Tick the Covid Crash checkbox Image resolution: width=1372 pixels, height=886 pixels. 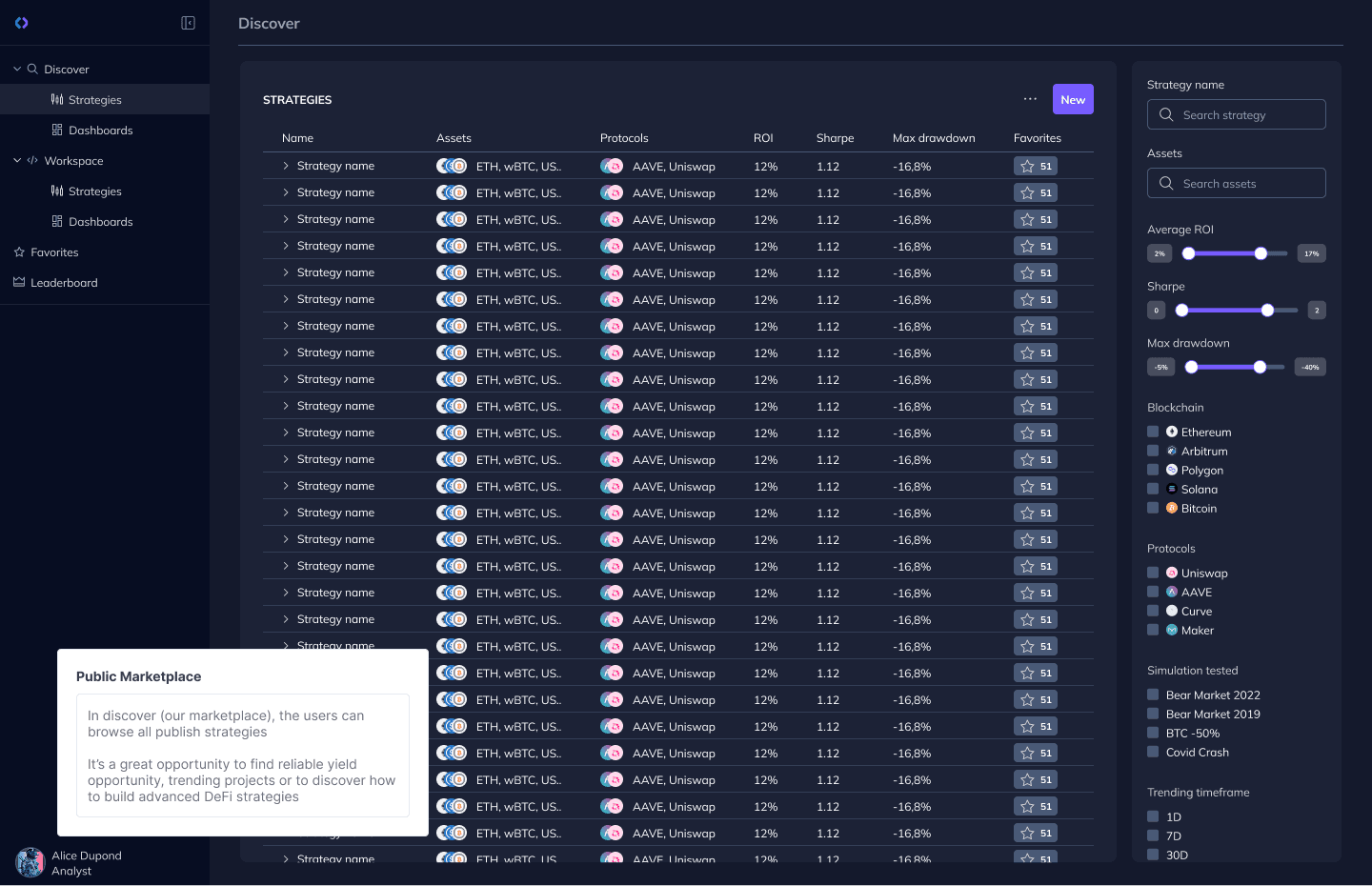[1153, 752]
